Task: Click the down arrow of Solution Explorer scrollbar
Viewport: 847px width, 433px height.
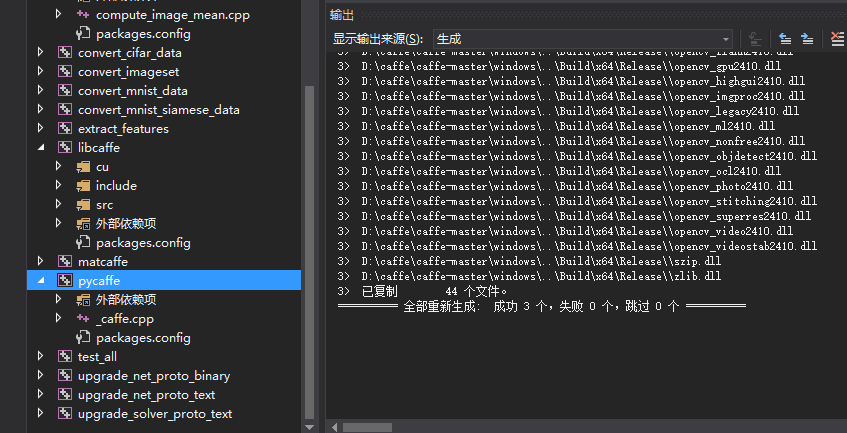Action: pos(310,427)
